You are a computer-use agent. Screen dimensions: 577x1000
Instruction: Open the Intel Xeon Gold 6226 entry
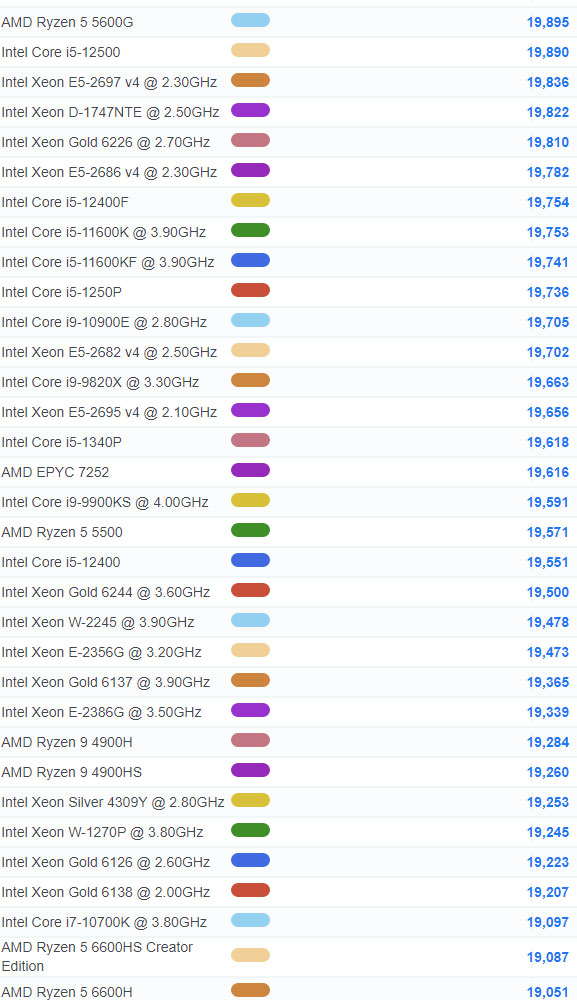pyautogui.click(x=105, y=142)
